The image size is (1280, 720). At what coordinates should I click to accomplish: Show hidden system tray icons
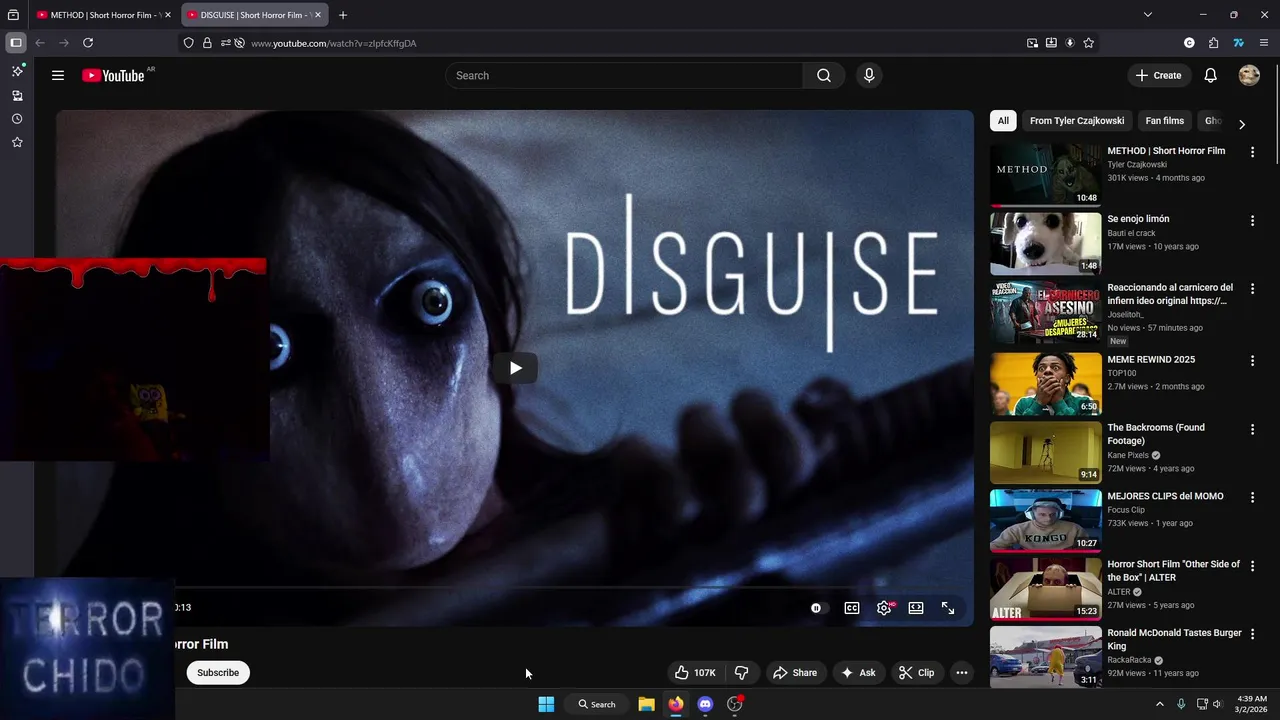tap(1160, 704)
